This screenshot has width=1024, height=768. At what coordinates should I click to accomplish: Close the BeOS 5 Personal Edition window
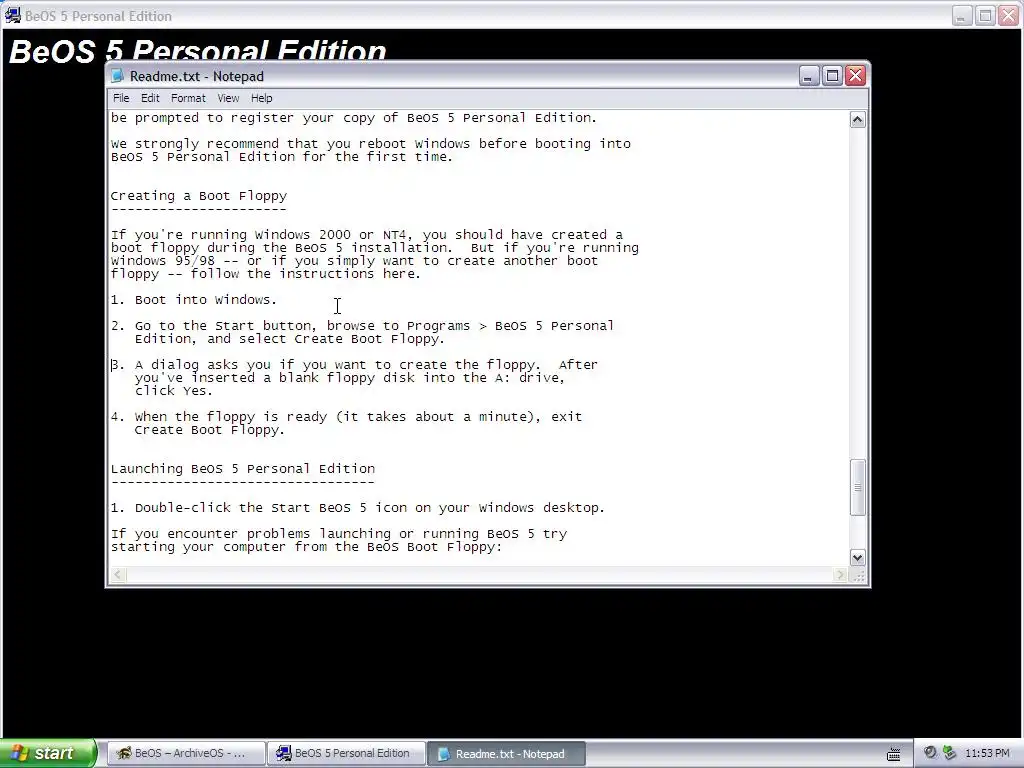1008,16
